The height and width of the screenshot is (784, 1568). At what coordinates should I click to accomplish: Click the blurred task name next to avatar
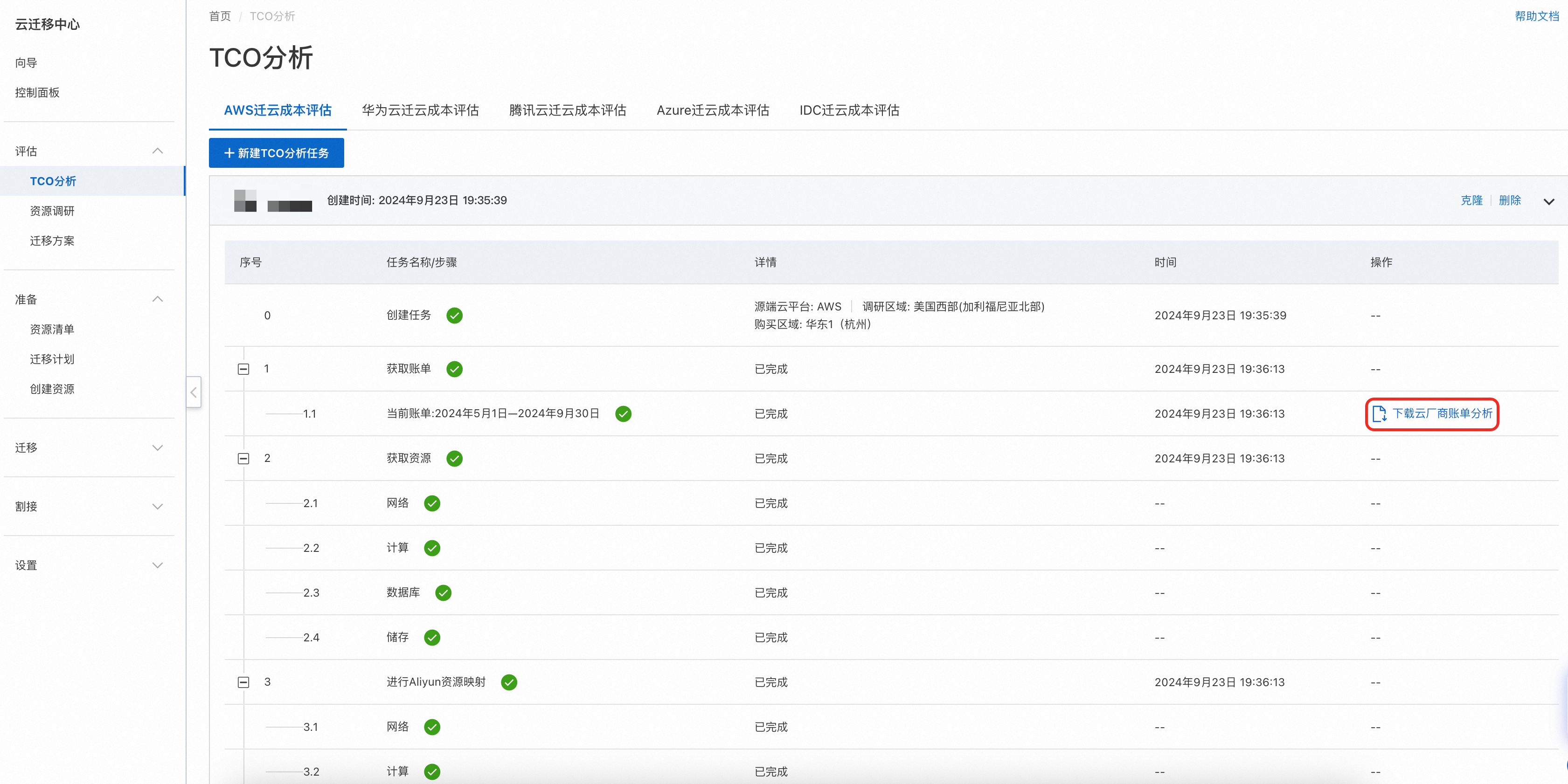coord(290,206)
